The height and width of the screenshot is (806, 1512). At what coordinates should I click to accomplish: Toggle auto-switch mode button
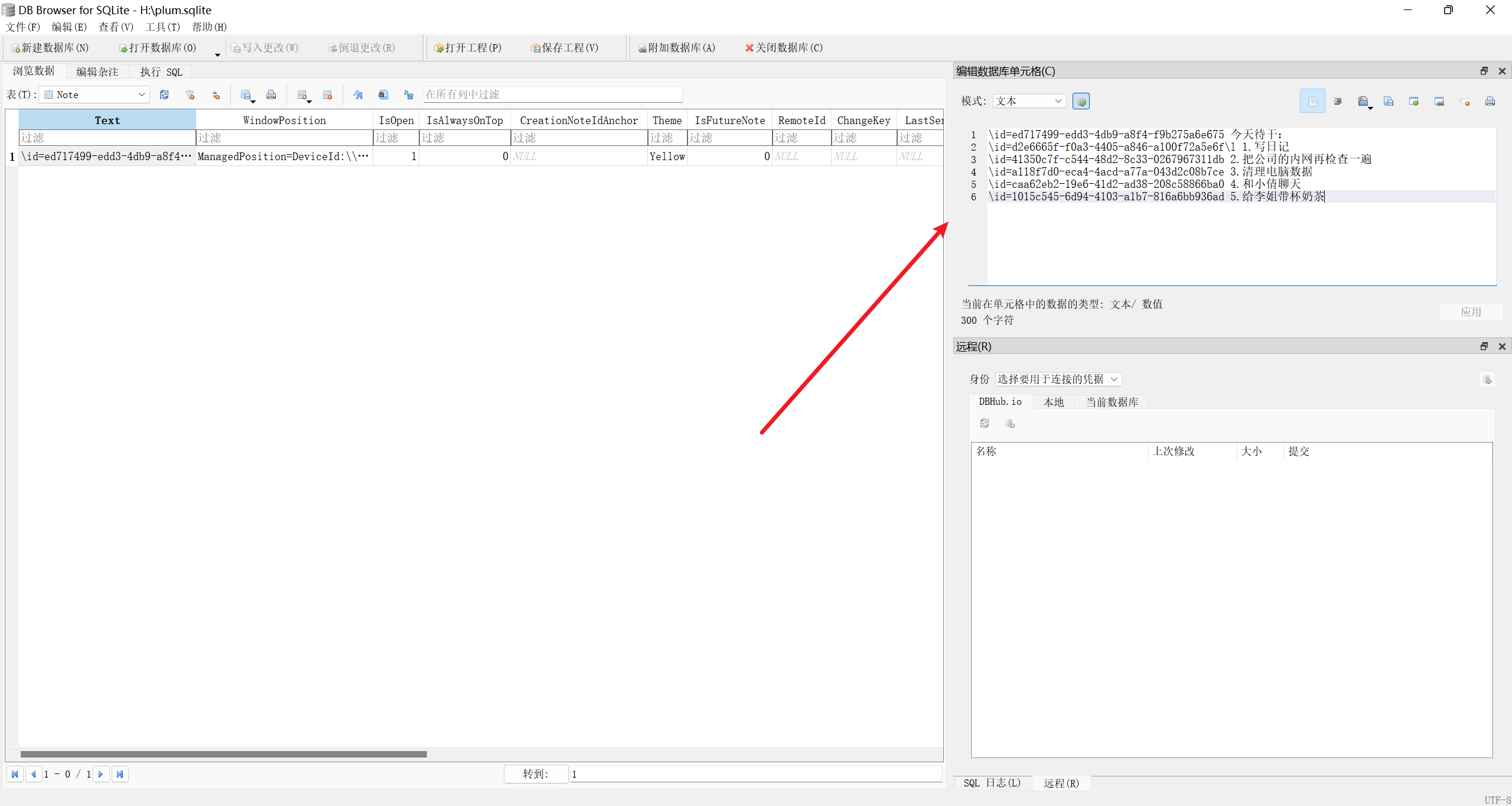[1081, 102]
